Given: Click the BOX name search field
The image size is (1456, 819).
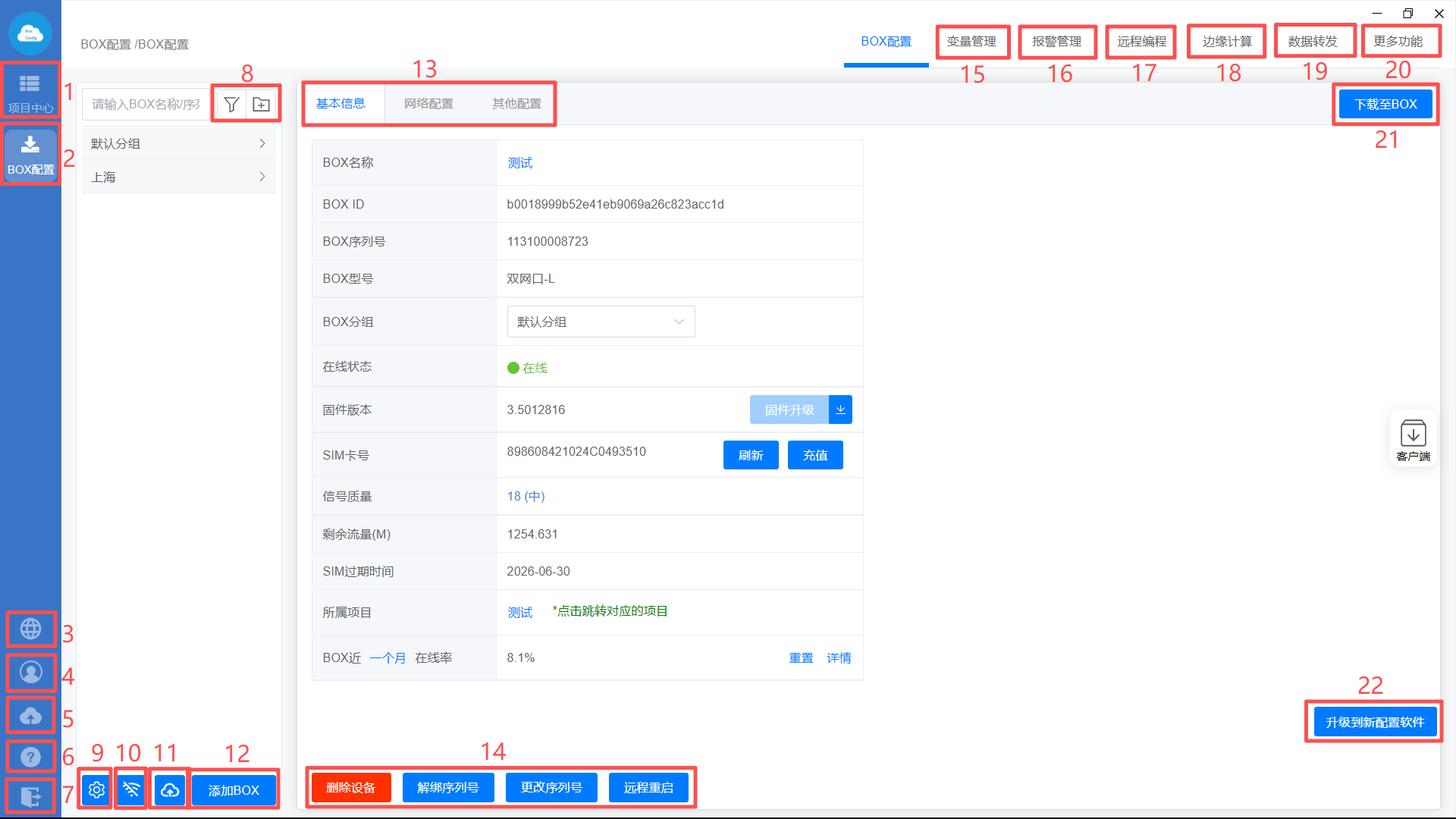Looking at the screenshot, I should tap(146, 104).
